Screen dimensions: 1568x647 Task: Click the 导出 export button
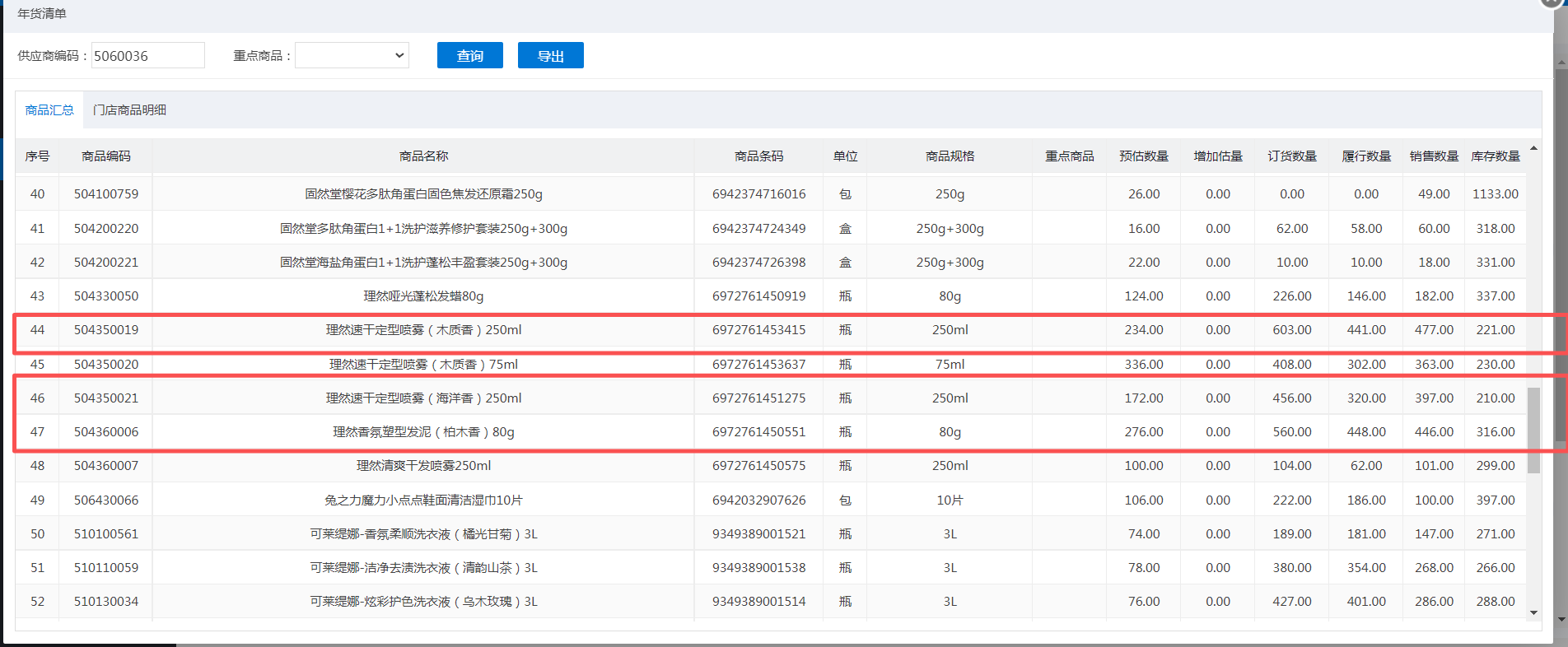click(550, 56)
